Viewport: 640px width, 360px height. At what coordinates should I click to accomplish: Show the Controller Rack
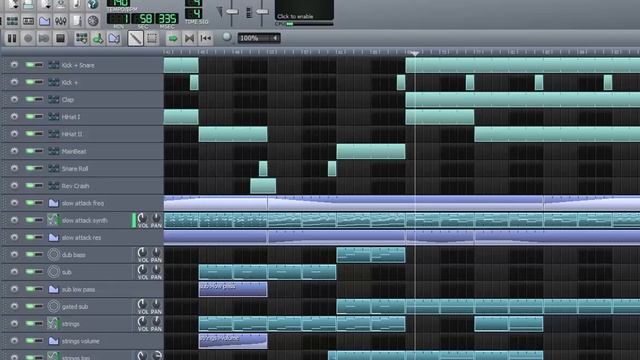[x=93, y=20]
